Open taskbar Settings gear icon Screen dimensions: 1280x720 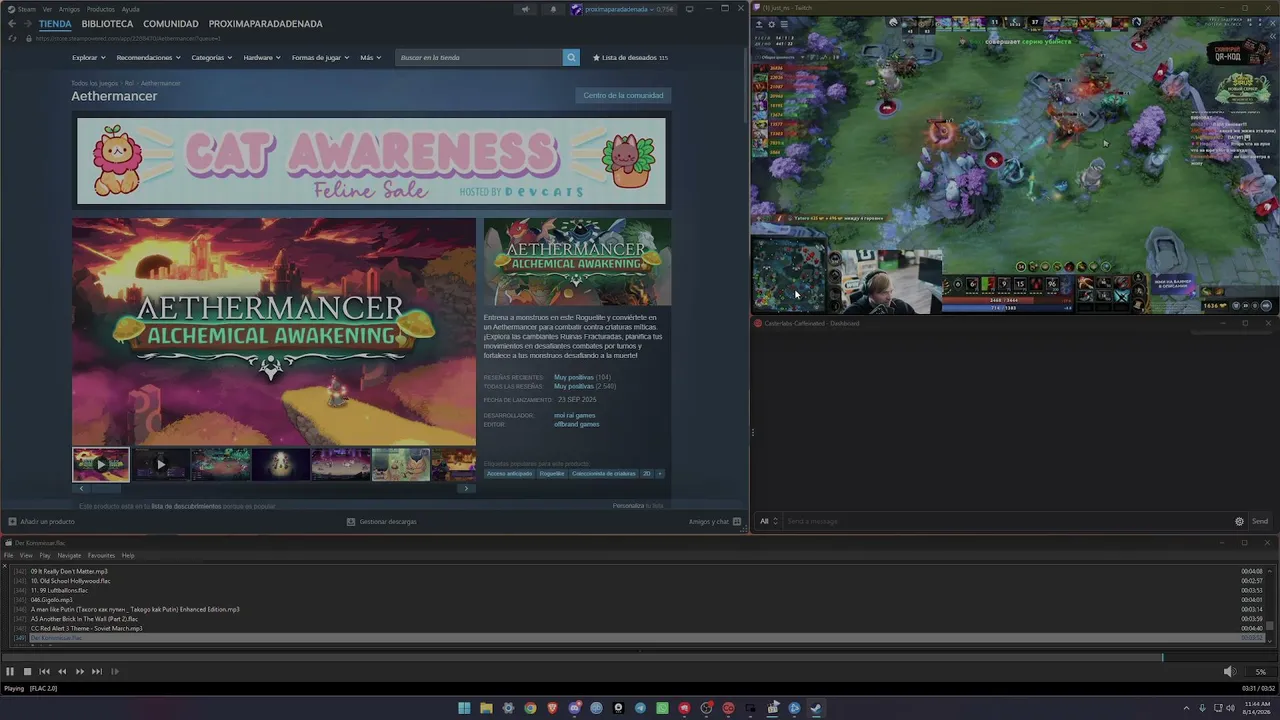508,708
